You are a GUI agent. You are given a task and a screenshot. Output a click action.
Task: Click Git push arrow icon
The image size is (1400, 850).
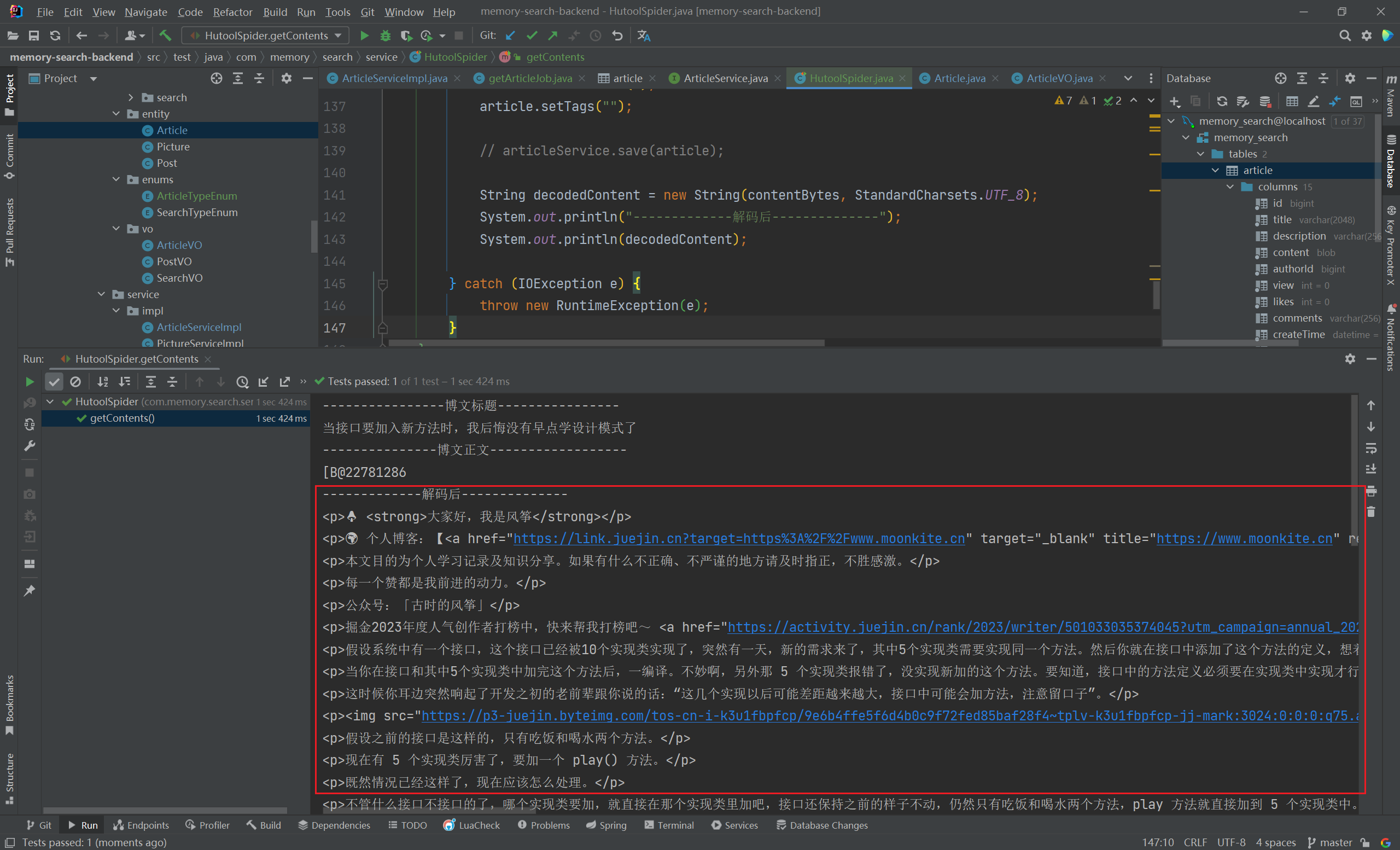click(553, 36)
